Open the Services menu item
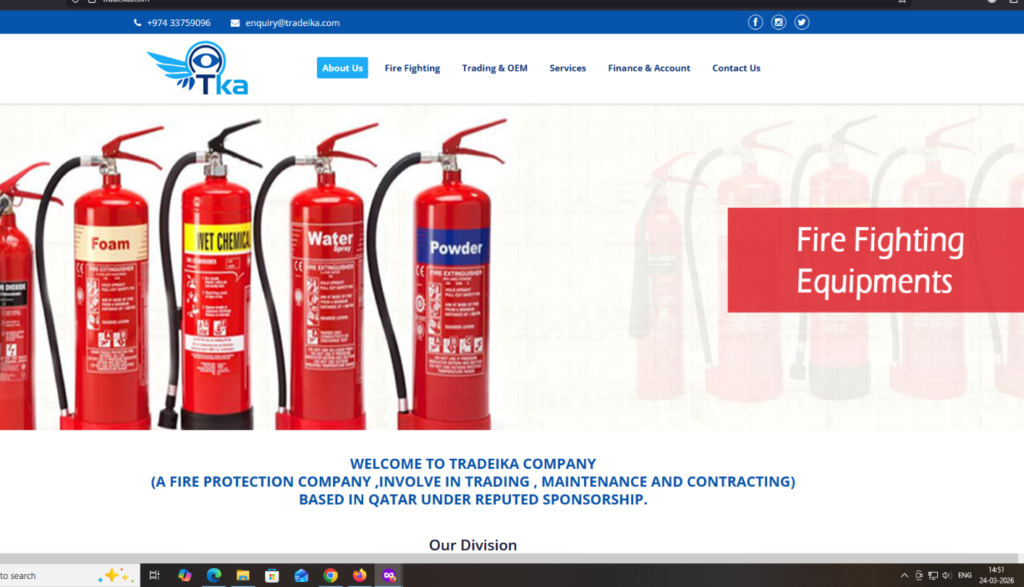 tap(567, 68)
